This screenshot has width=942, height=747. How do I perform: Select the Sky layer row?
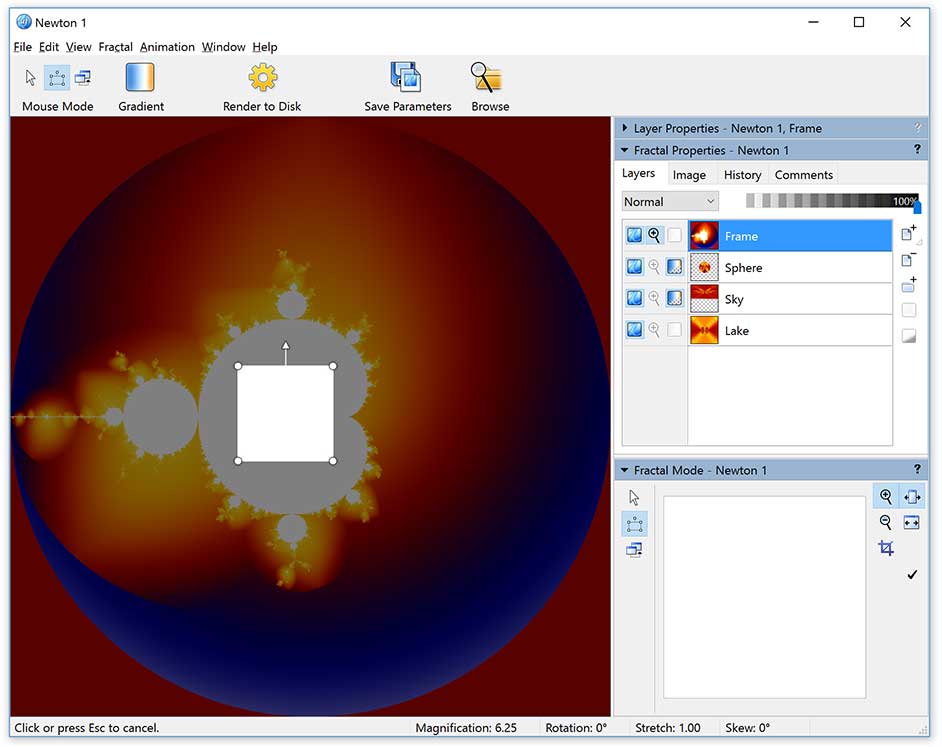pyautogui.click(x=790, y=299)
